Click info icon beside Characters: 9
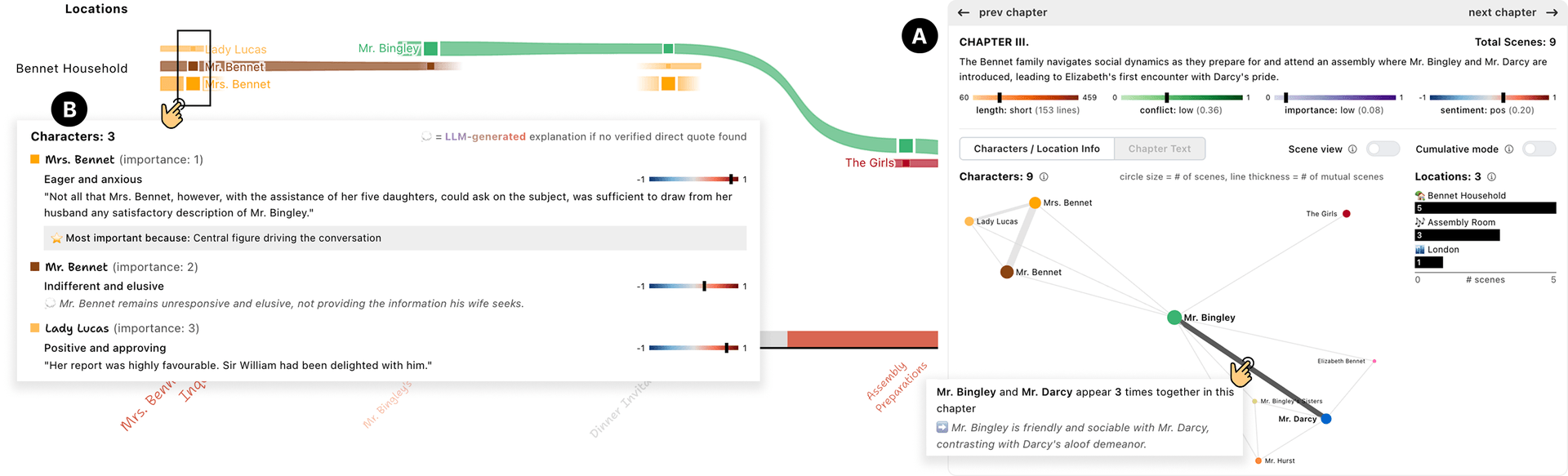The height and width of the screenshot is (476, 1568). (x=1044, y=177)
